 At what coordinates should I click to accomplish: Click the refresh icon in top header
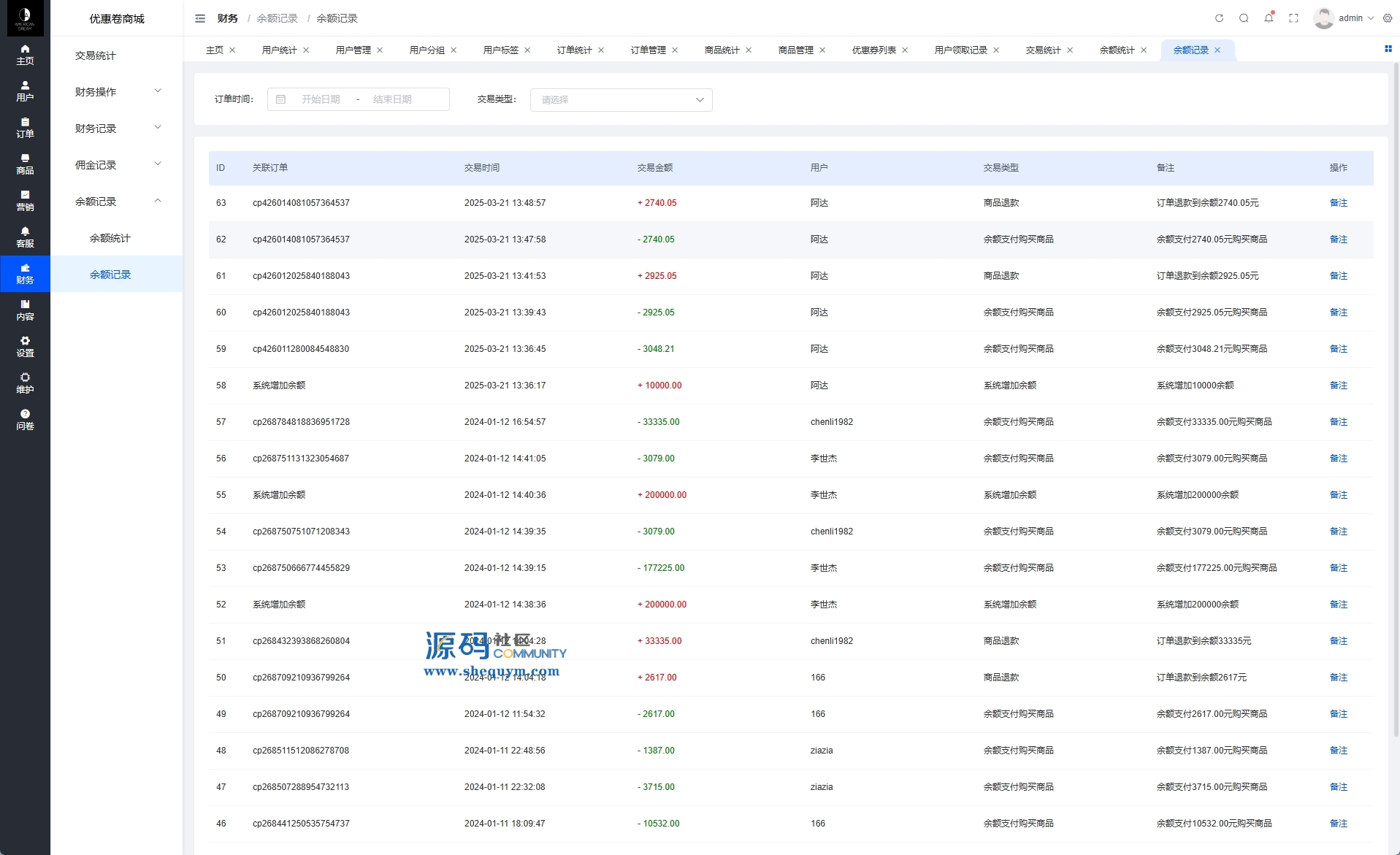click(x=1219, y=18)
